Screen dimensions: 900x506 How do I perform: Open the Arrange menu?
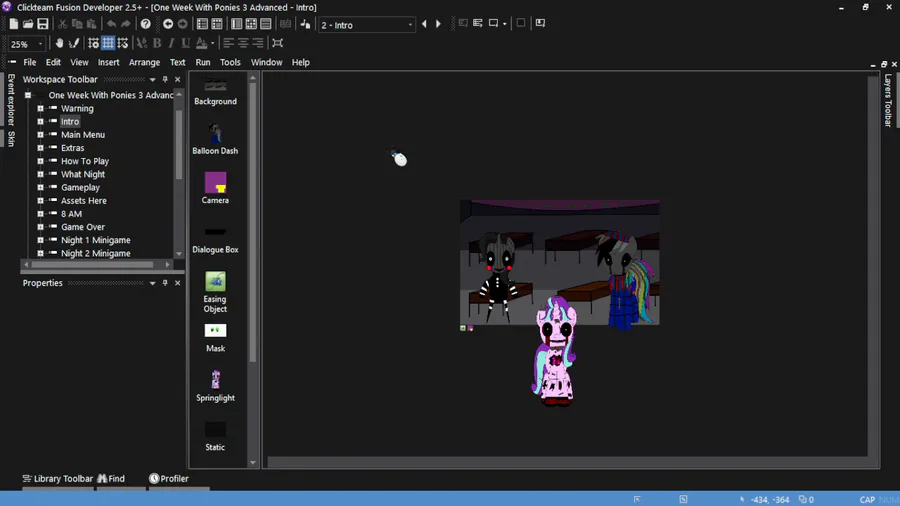(144, 62)
